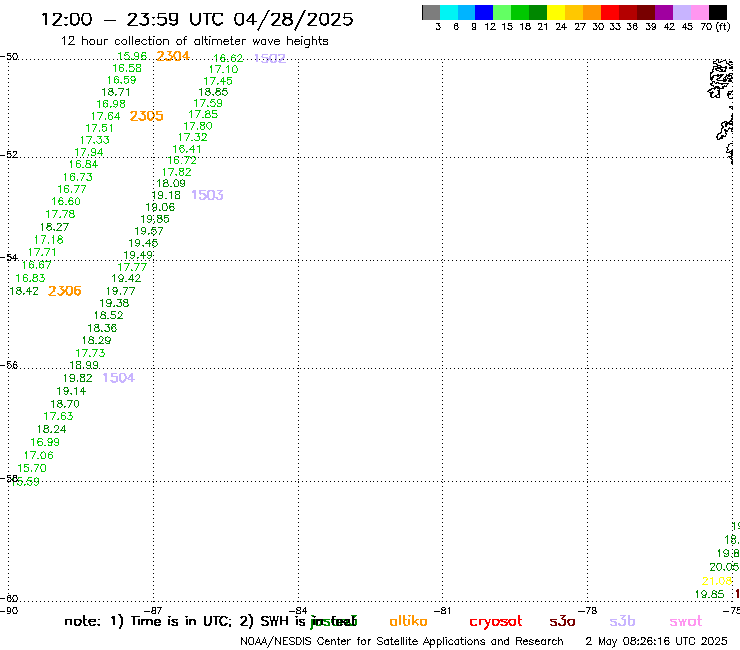Click the s3b satellite legend name

point(622,621)
